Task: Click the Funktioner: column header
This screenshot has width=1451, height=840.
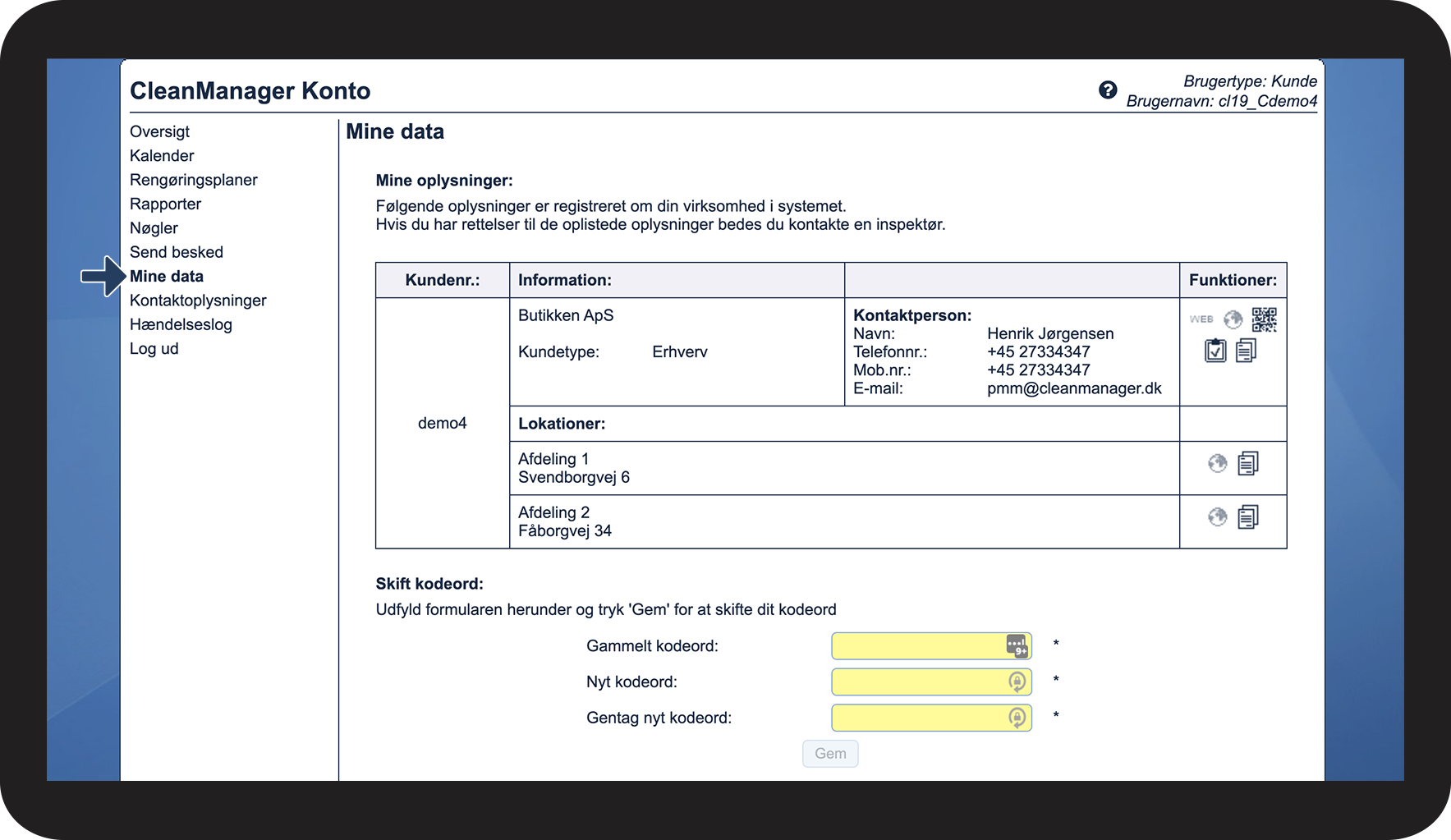Action: pos(1233,280)
